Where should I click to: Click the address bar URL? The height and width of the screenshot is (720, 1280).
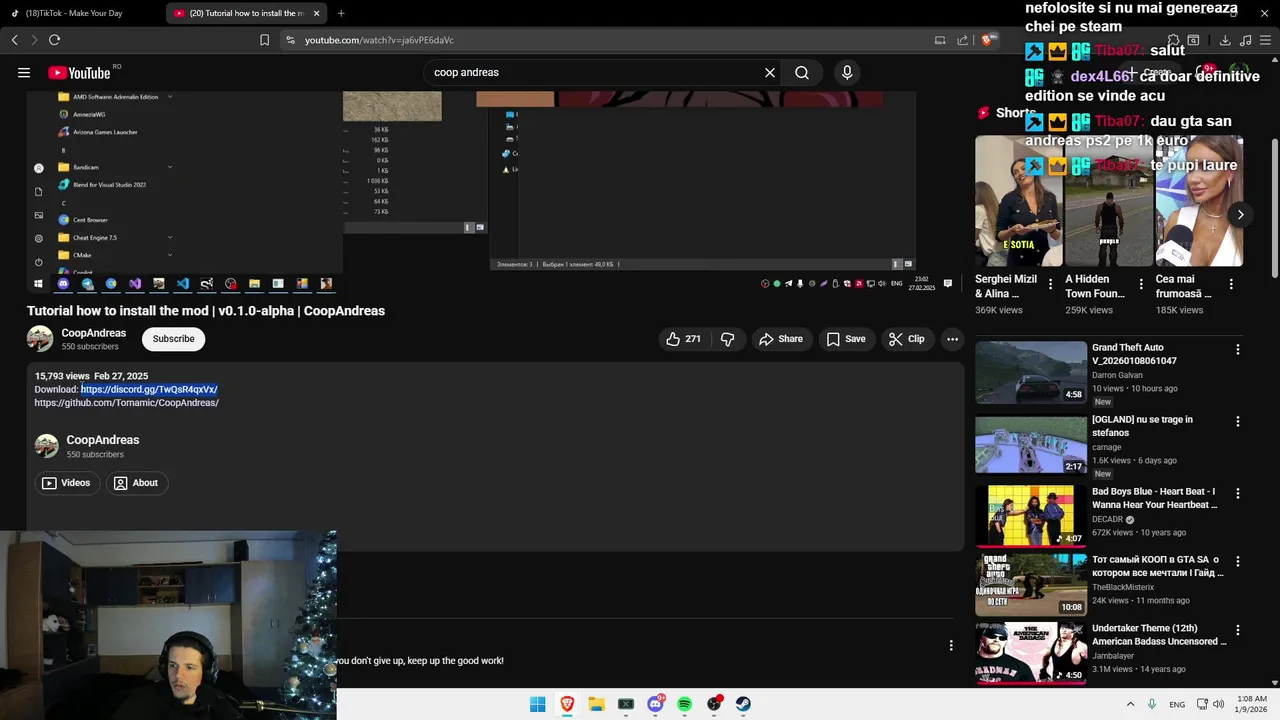click(x=379, y=40)
